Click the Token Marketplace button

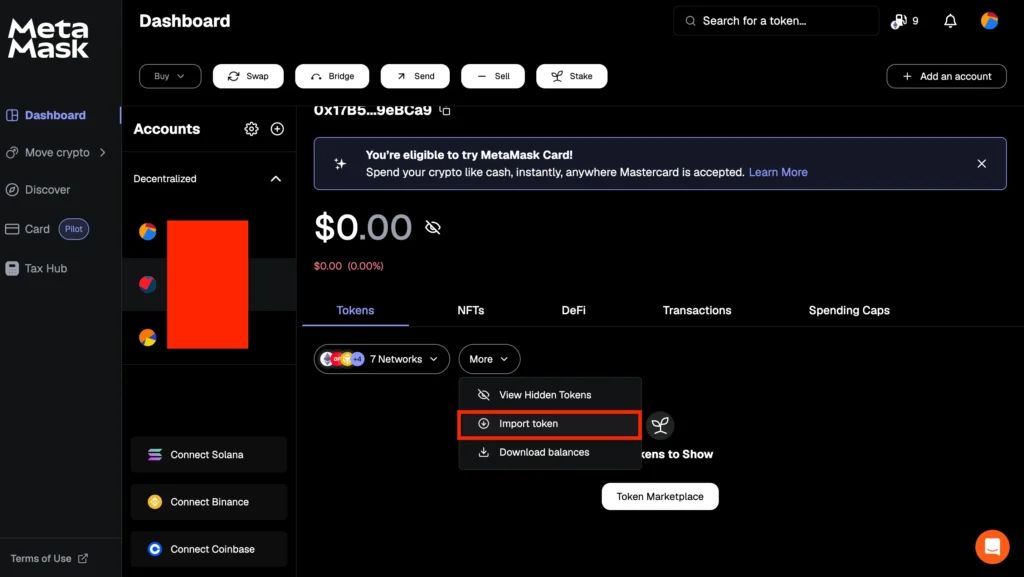(x=660, y=497)
